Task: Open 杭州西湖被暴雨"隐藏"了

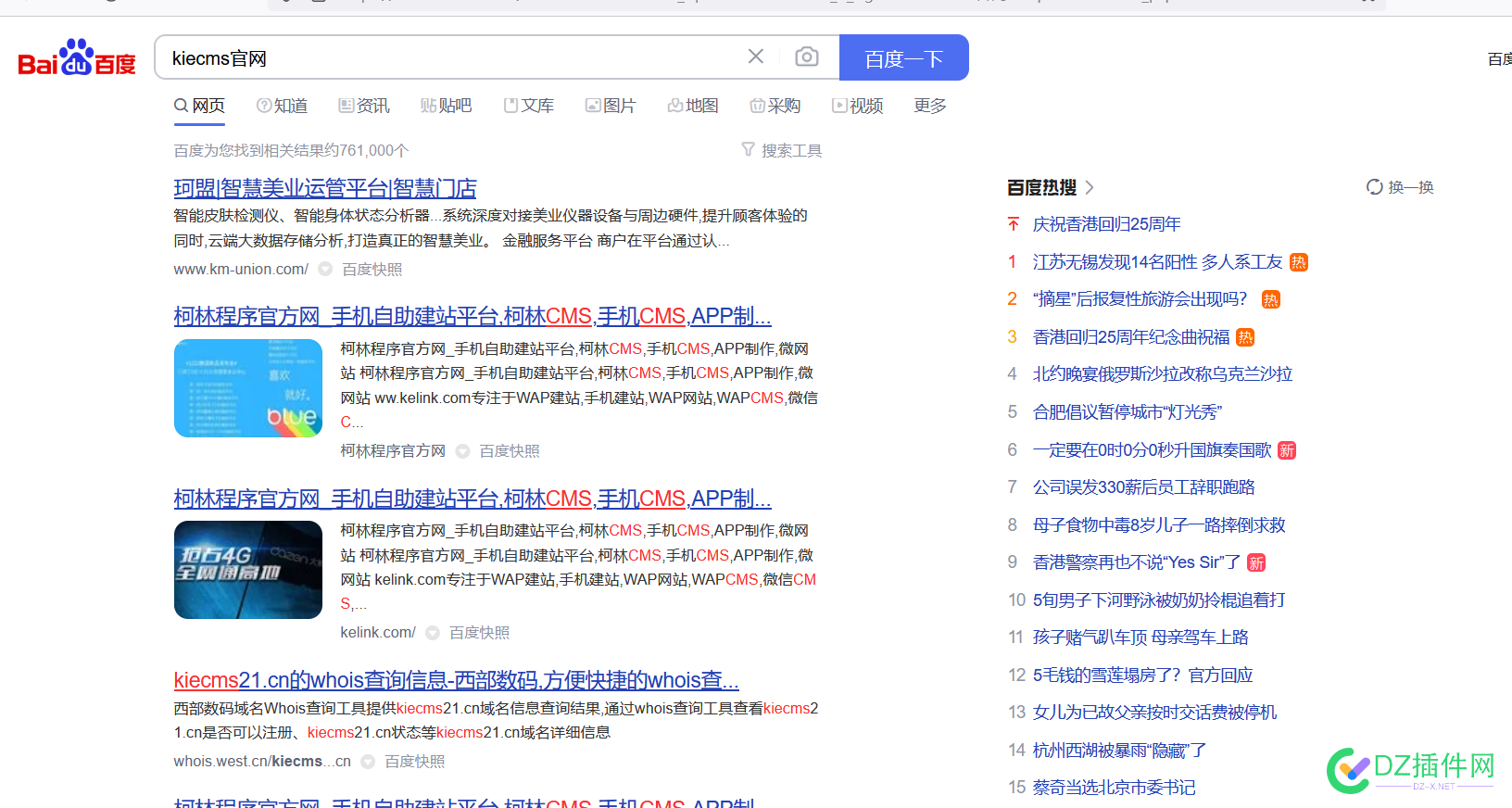Action: tap(1119, 751)
